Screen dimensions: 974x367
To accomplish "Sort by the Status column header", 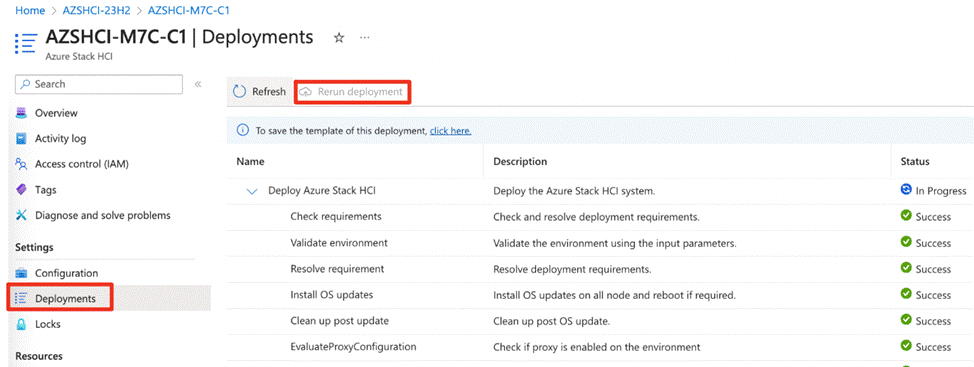I will [915, 161].
